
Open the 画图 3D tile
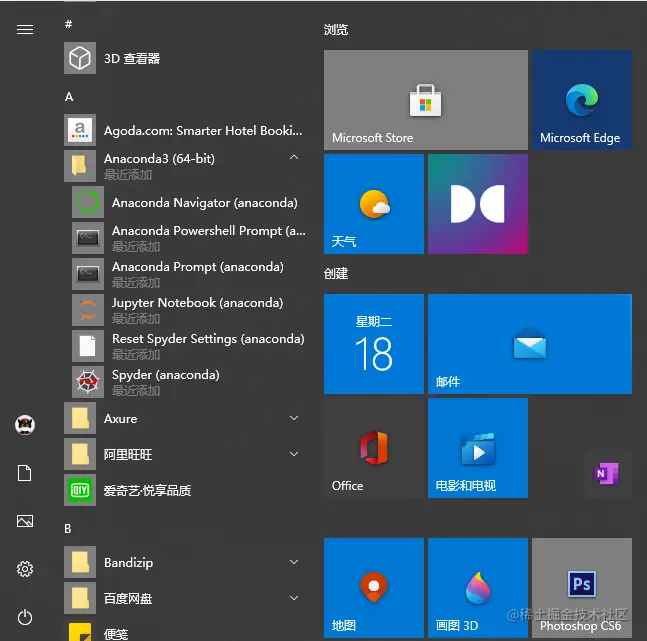pyautogui.click(x=478, y=588)
